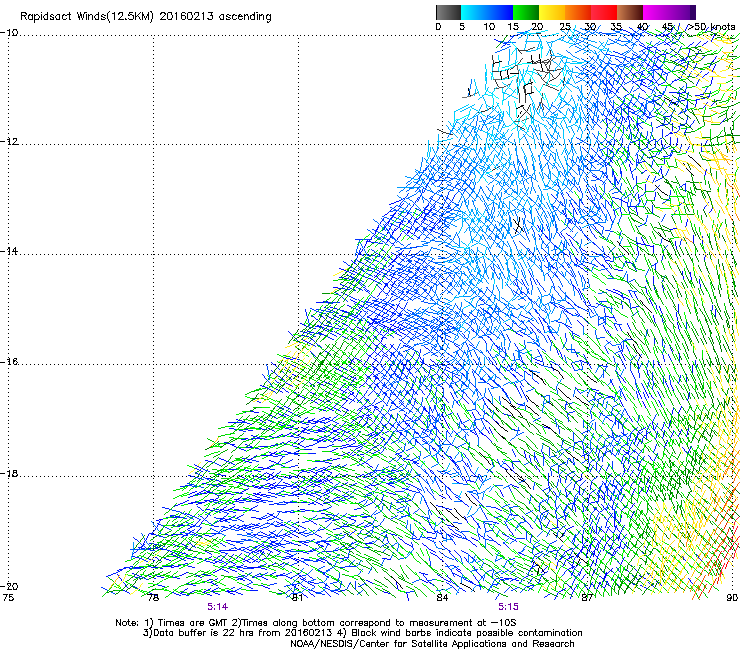Click the '-18' latitude axis label
Screen dimensions: 740x650
point(9,473)
